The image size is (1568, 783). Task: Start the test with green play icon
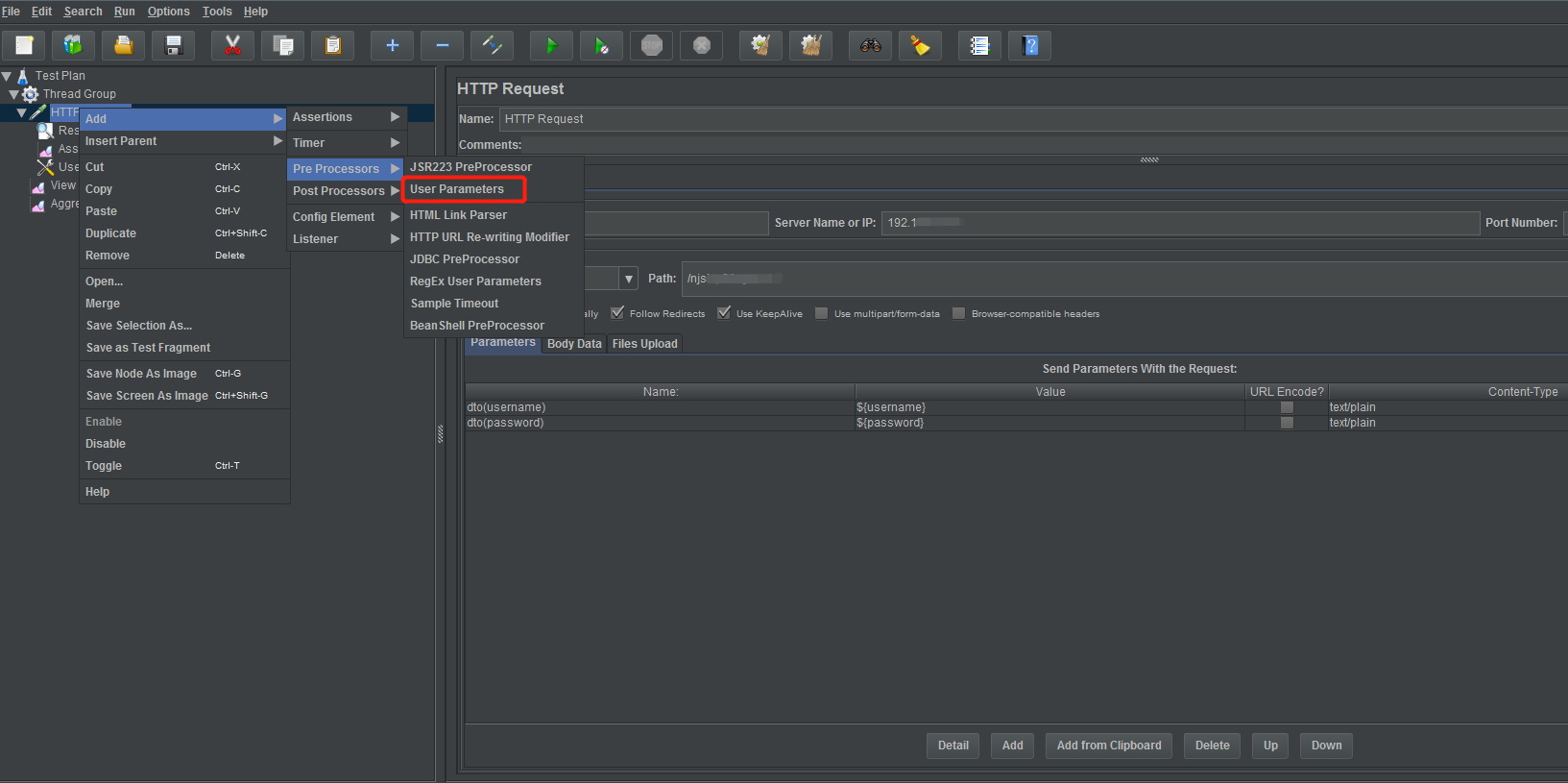click(x=551, y=45)
